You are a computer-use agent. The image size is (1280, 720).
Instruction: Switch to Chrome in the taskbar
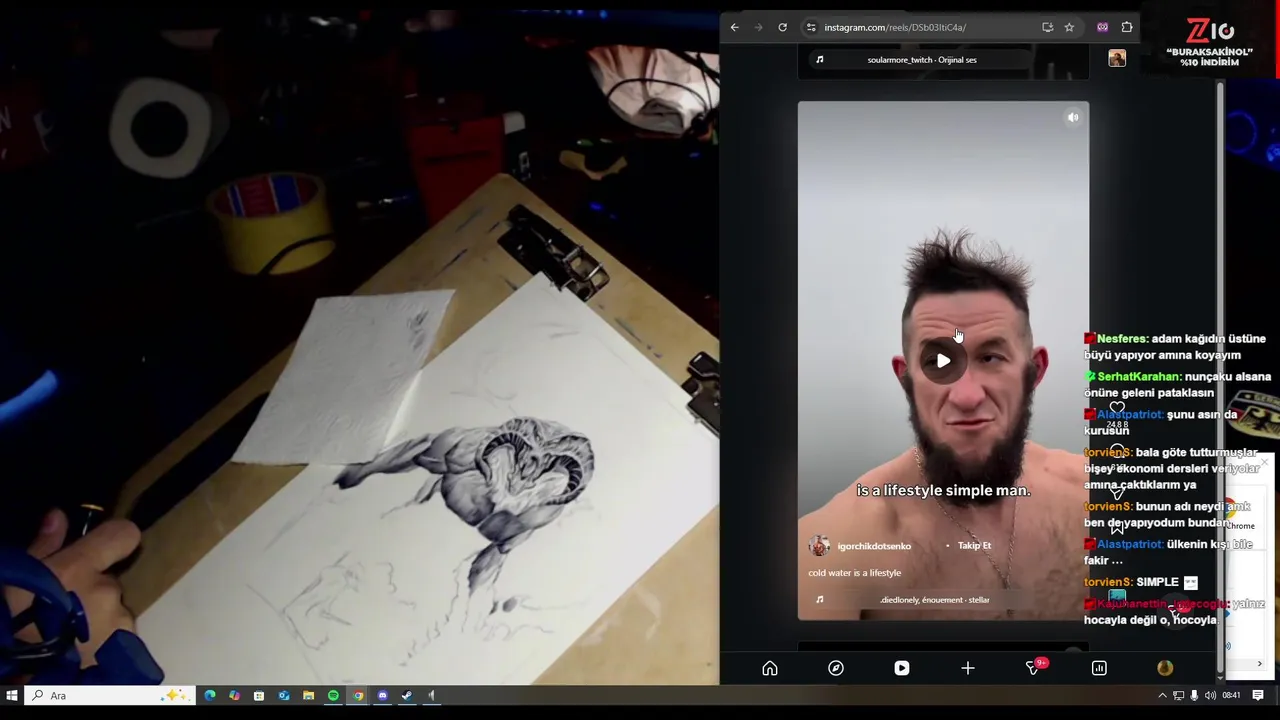(358, 696)
